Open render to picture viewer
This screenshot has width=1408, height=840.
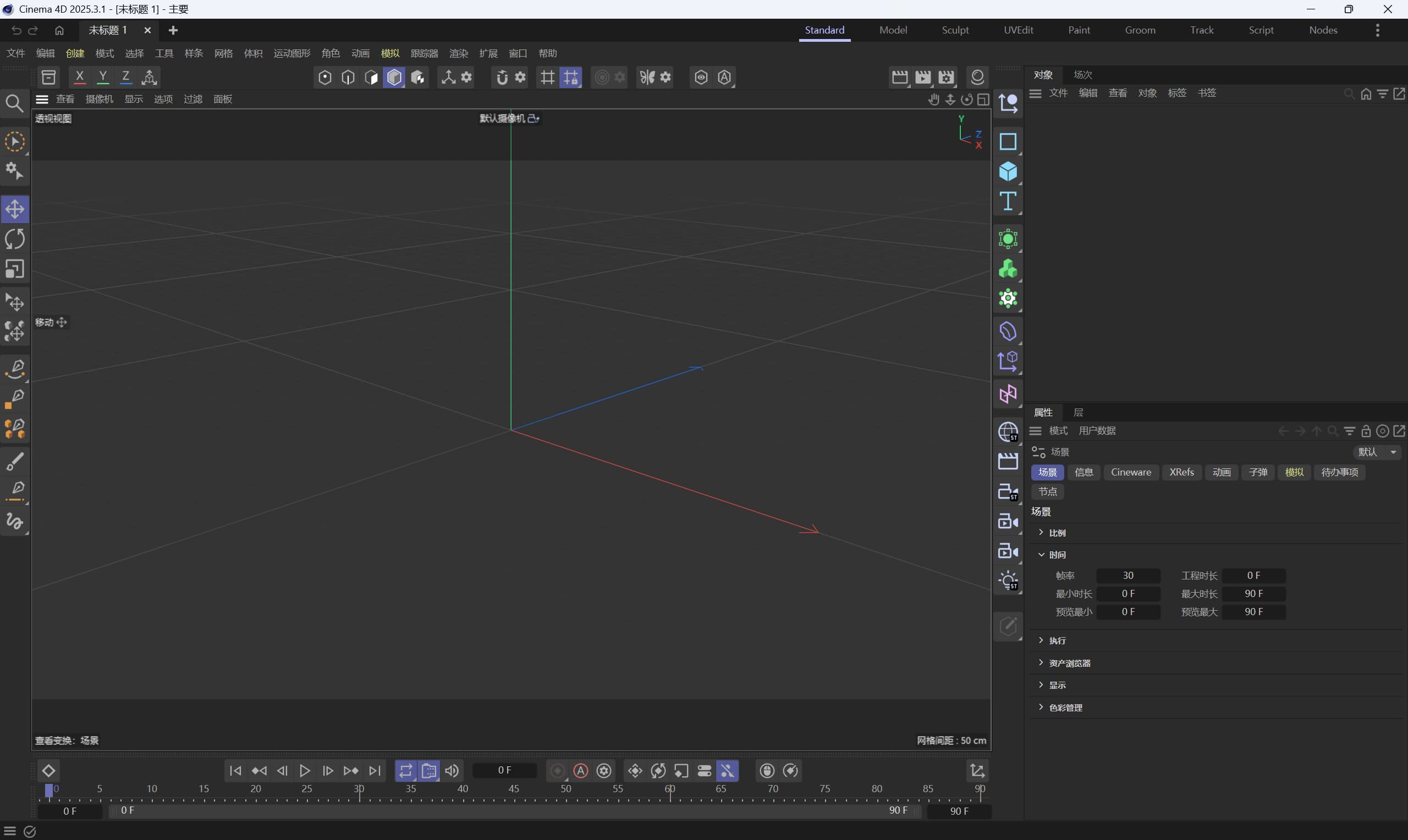[923, 77]
